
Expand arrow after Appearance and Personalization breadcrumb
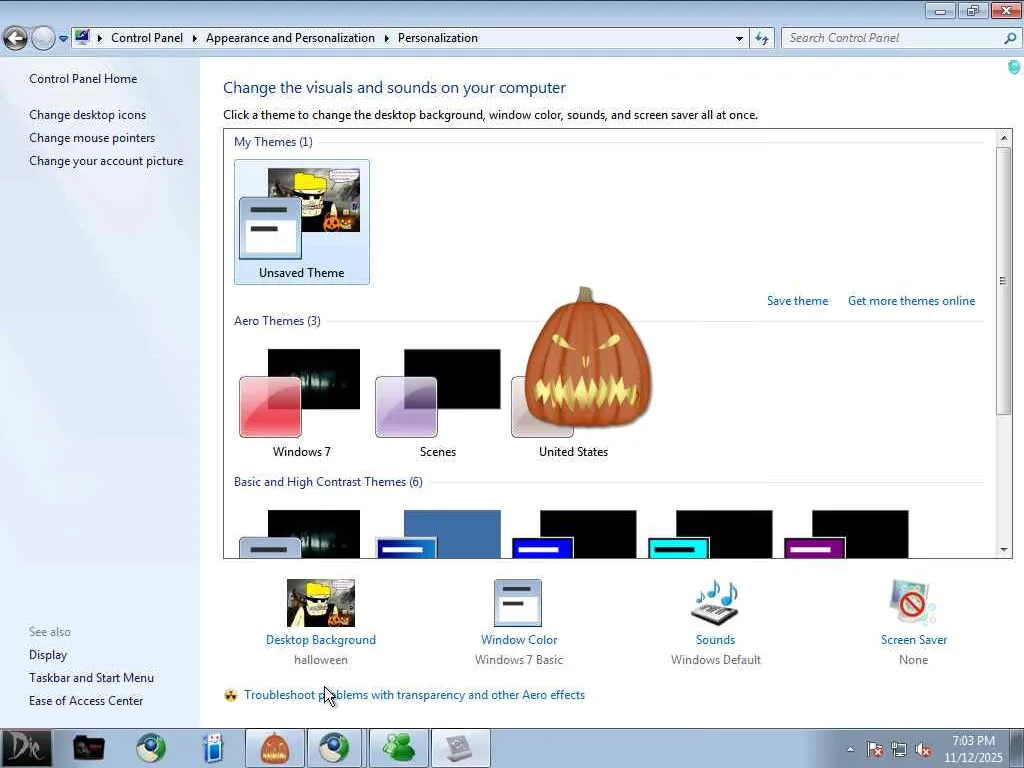[x=387, y=39]
